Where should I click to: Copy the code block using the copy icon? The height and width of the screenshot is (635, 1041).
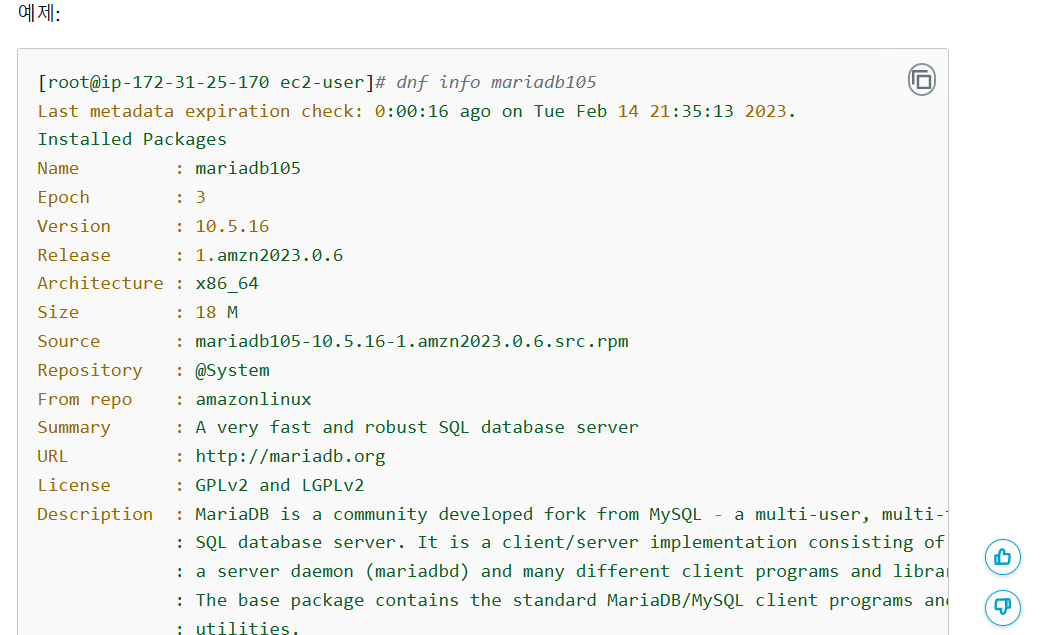[x=921, y=80]
